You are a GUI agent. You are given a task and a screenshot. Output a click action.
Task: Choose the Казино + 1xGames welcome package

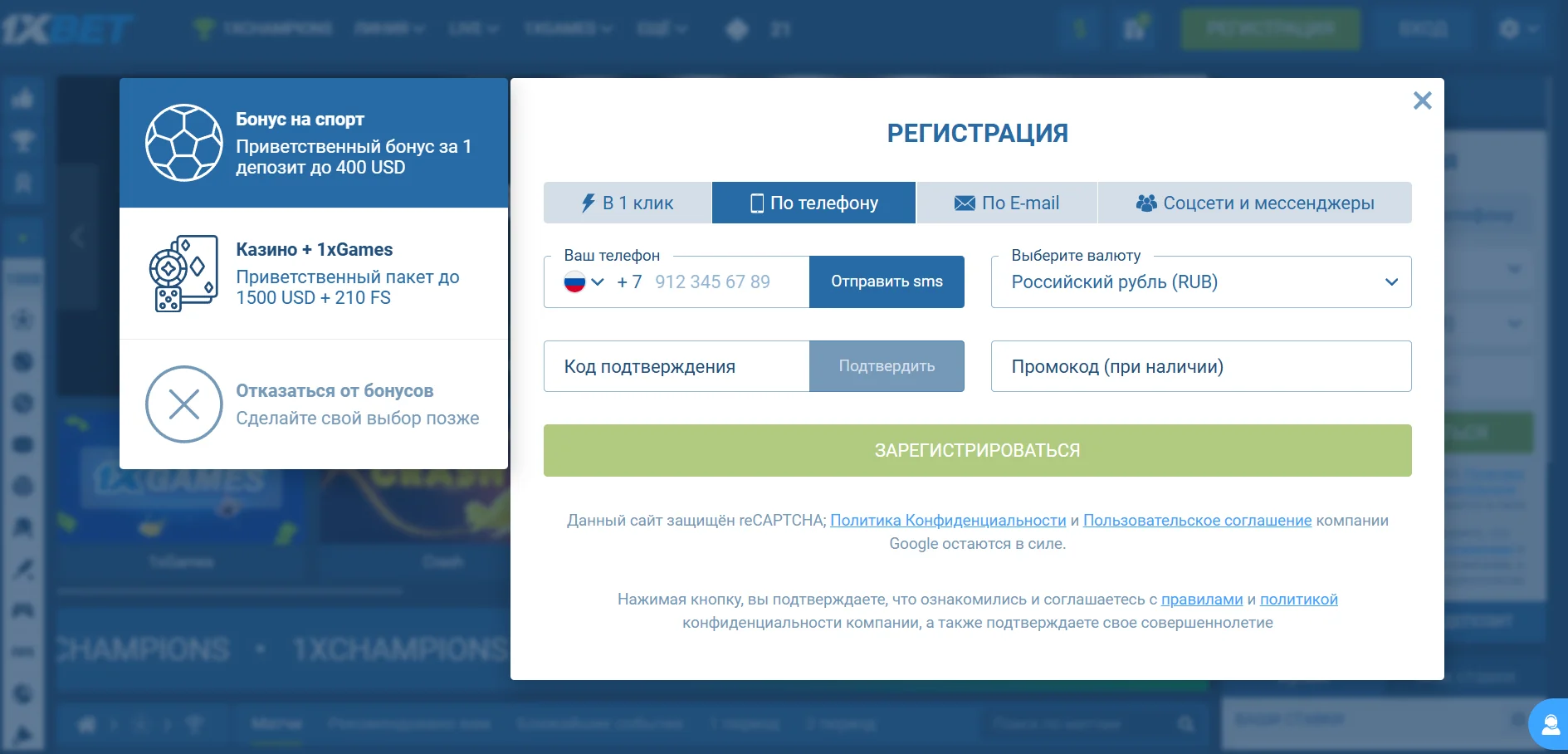(x=314, y=272)
